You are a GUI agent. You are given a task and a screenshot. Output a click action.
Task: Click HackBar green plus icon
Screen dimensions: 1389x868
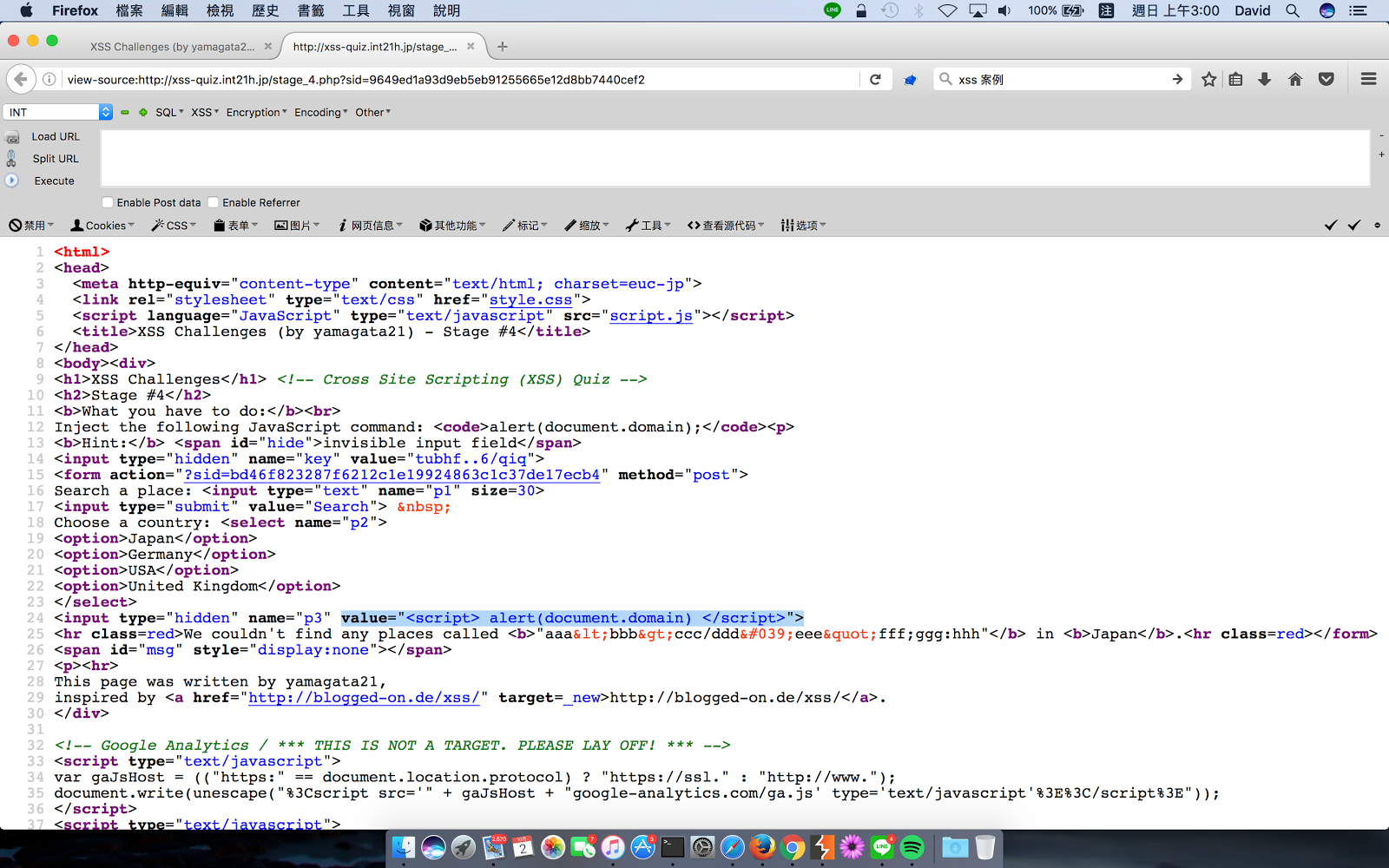[x=143, y=113]
